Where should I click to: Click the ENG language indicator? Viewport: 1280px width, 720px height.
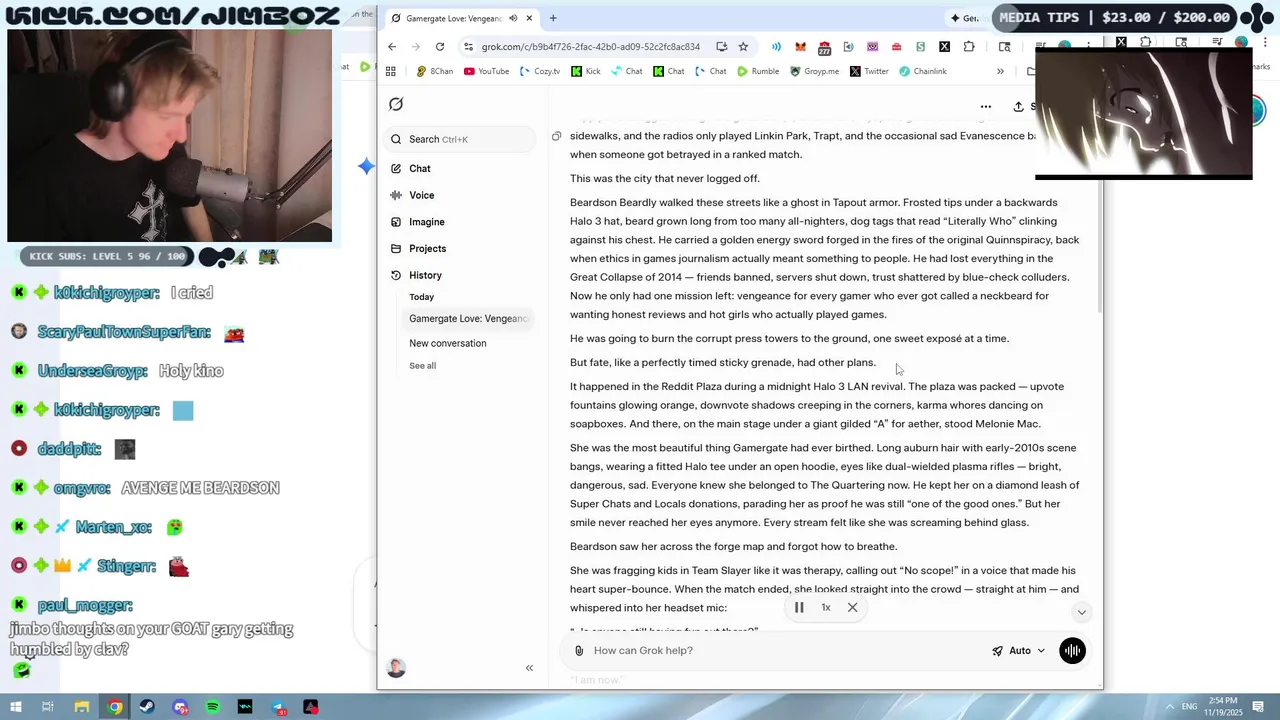click(1190, 707)
